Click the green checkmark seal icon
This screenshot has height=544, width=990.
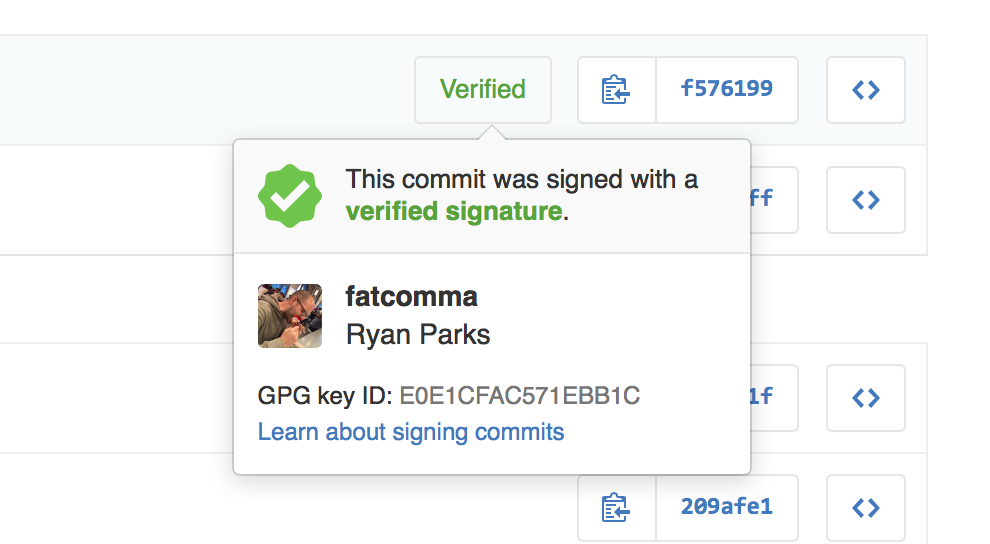point(290,196)
